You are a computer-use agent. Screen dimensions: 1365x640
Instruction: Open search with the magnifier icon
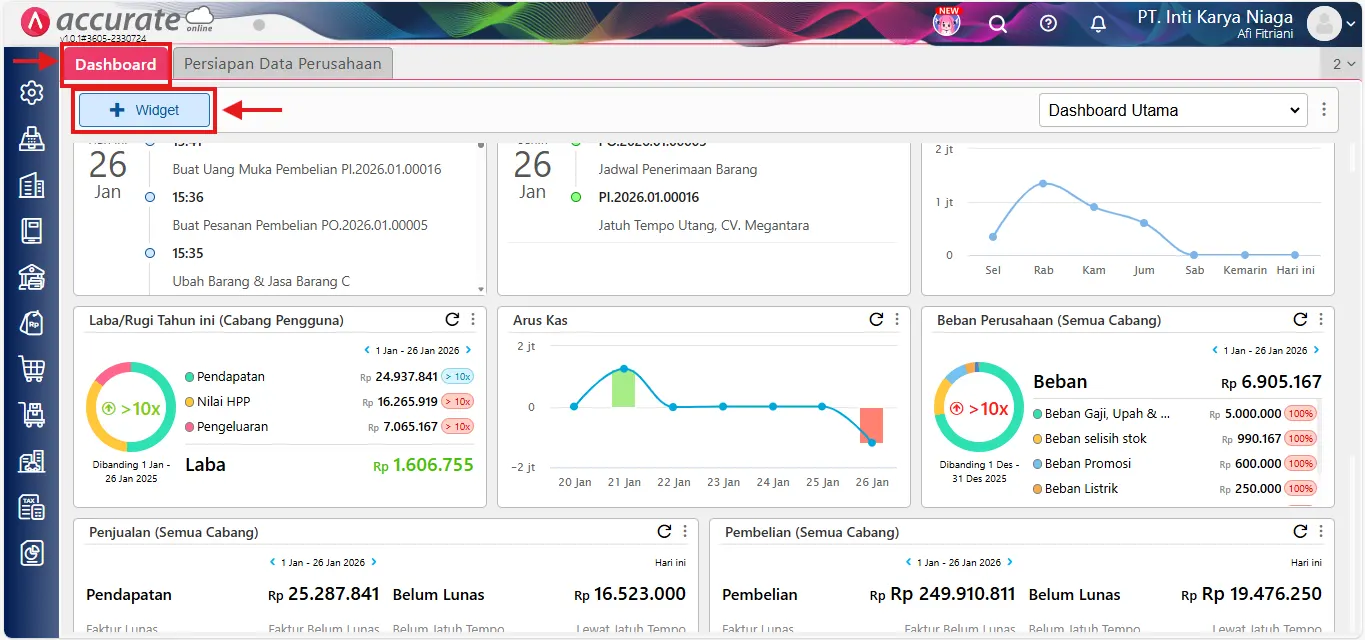coord(998,23)
